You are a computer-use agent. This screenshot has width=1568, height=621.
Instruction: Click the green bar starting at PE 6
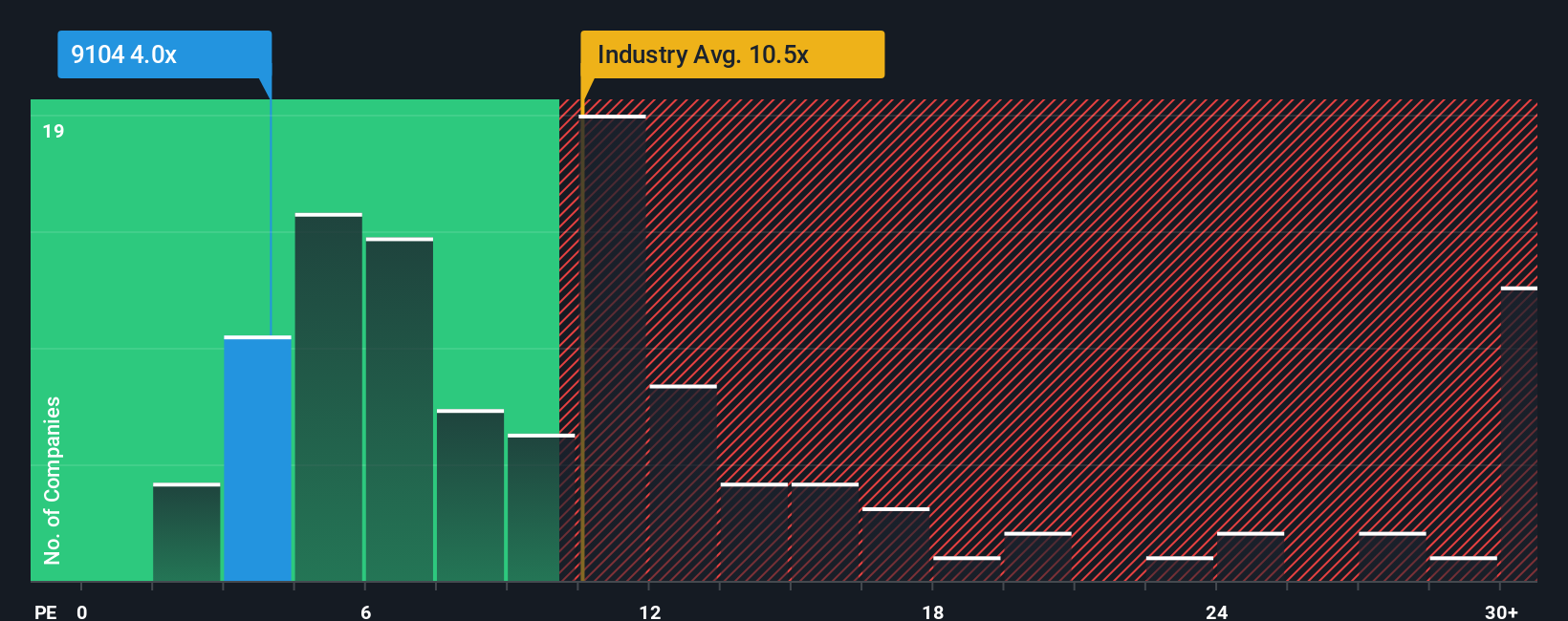click(400, 410)
